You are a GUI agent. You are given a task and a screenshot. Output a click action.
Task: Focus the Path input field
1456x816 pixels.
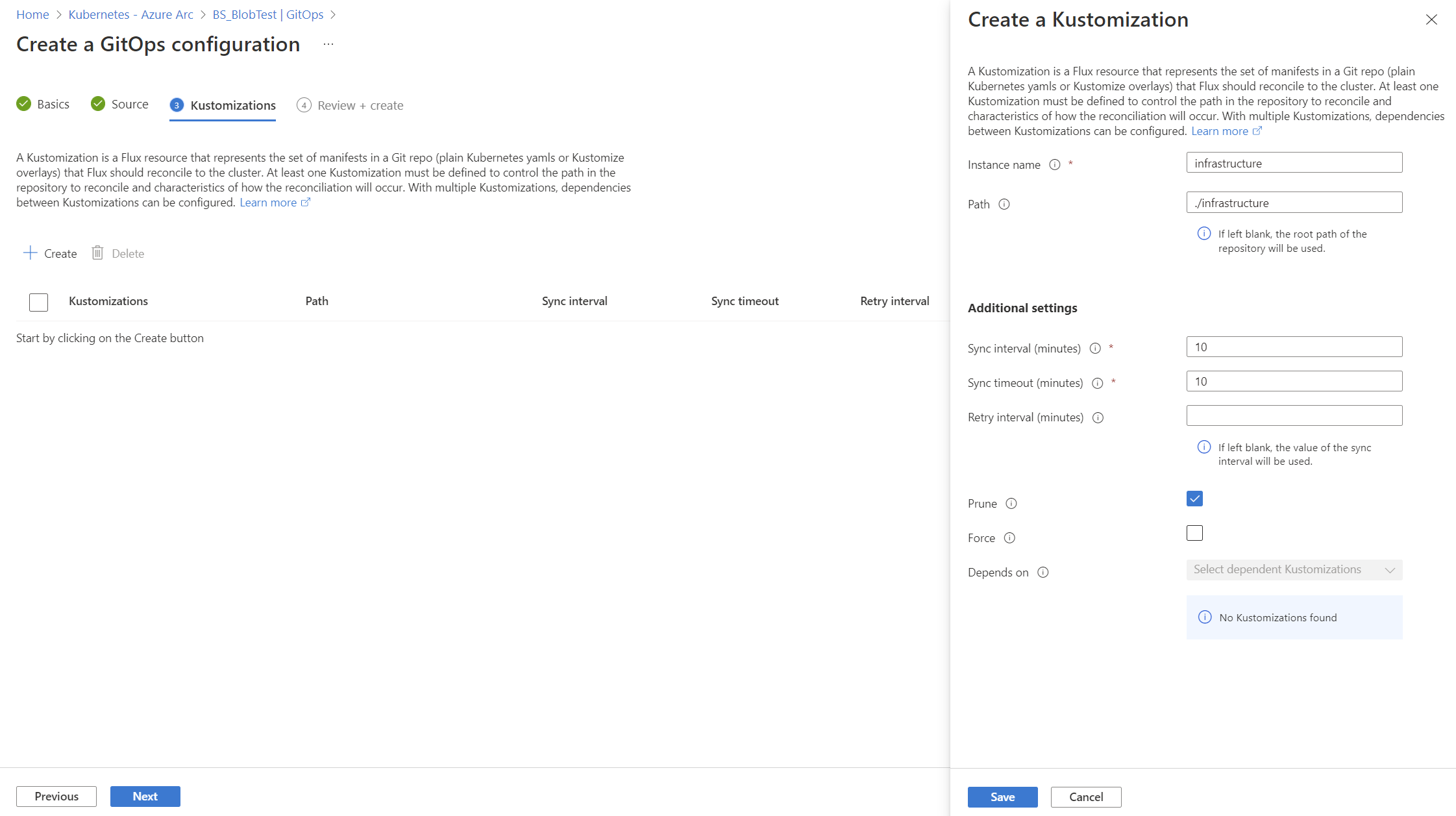1294,203
